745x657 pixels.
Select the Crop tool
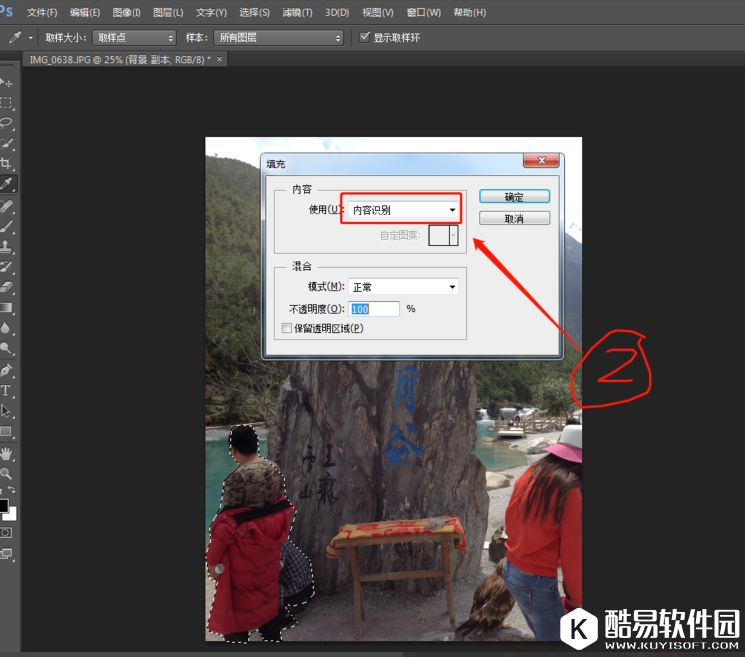click(x=7, y=164)
